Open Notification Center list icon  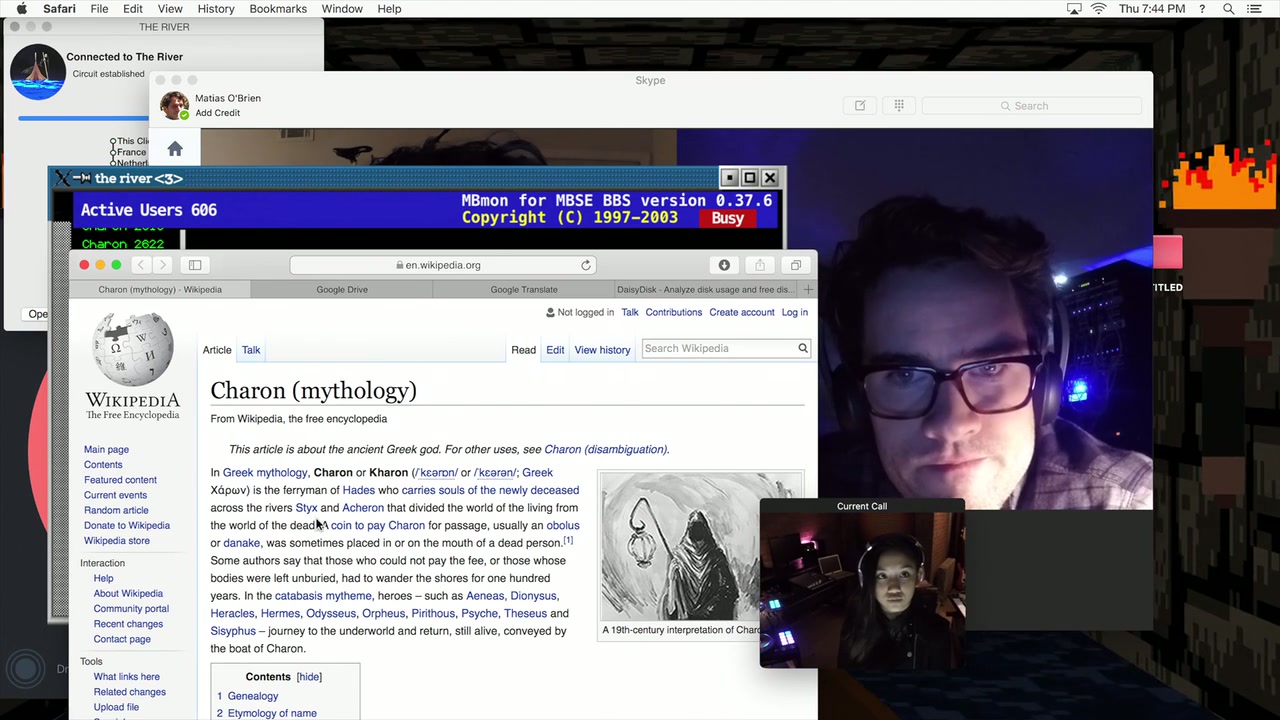pos(1254,9)
